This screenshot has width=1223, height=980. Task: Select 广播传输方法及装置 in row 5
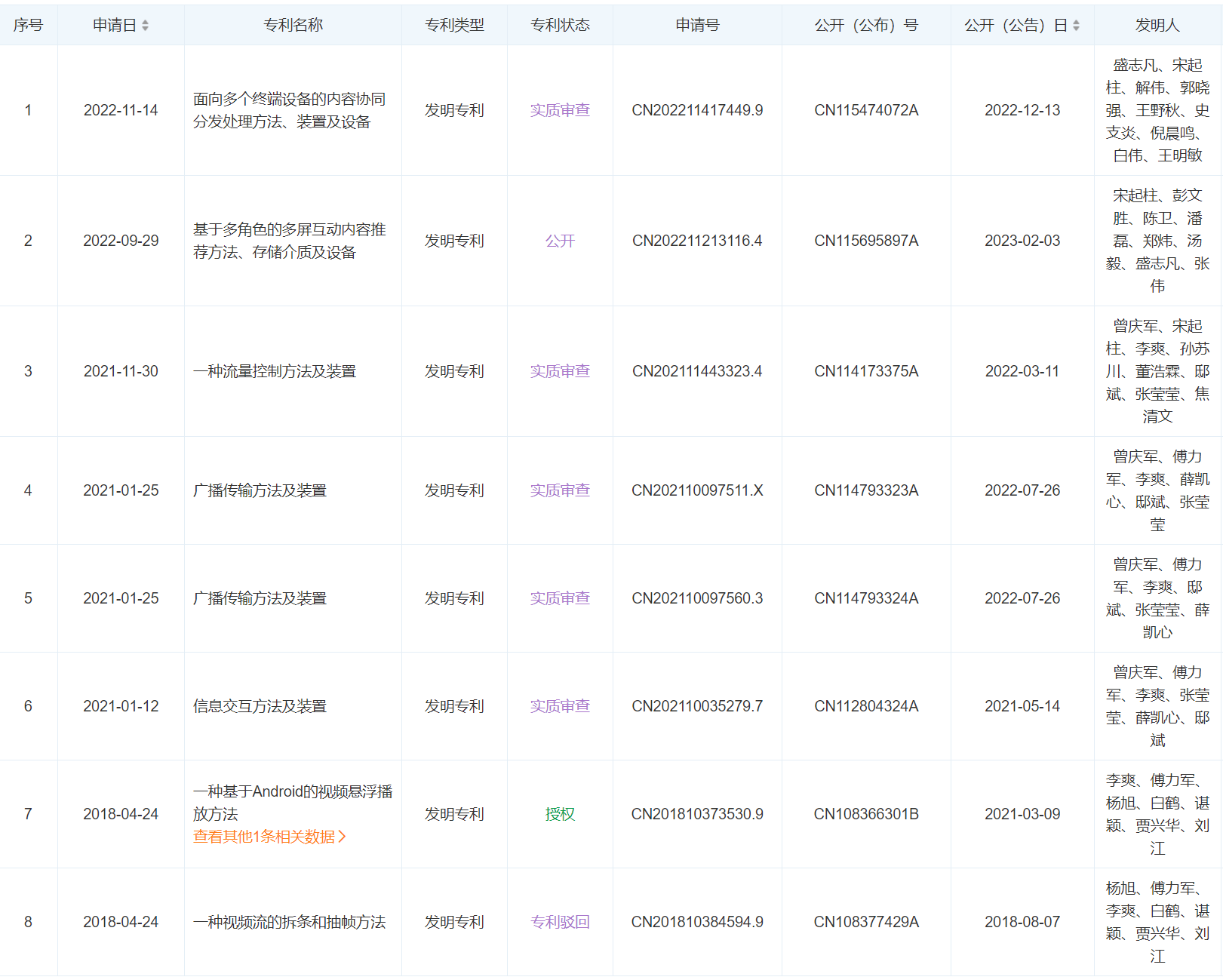[260, 598]
